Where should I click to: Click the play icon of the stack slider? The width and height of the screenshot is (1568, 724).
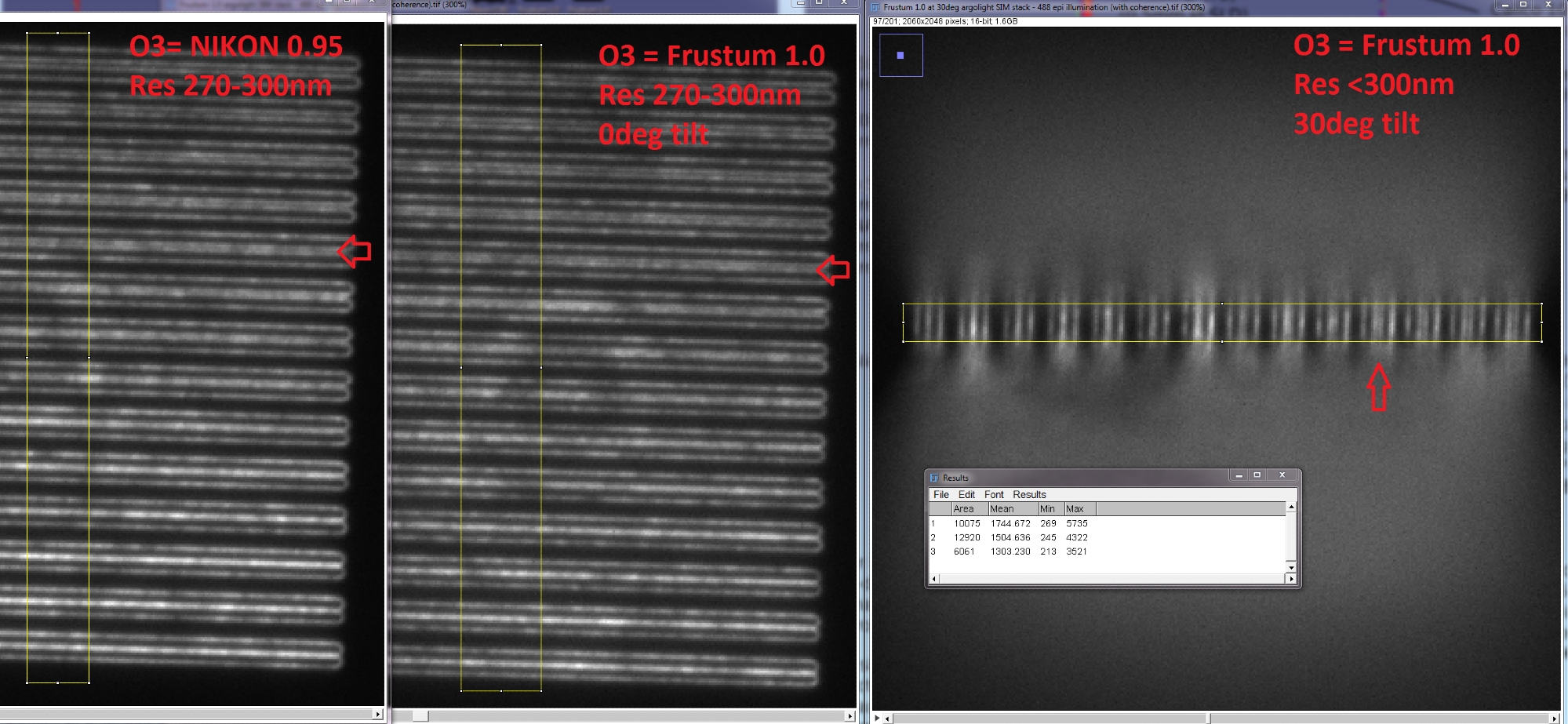[x=877, y=718]
